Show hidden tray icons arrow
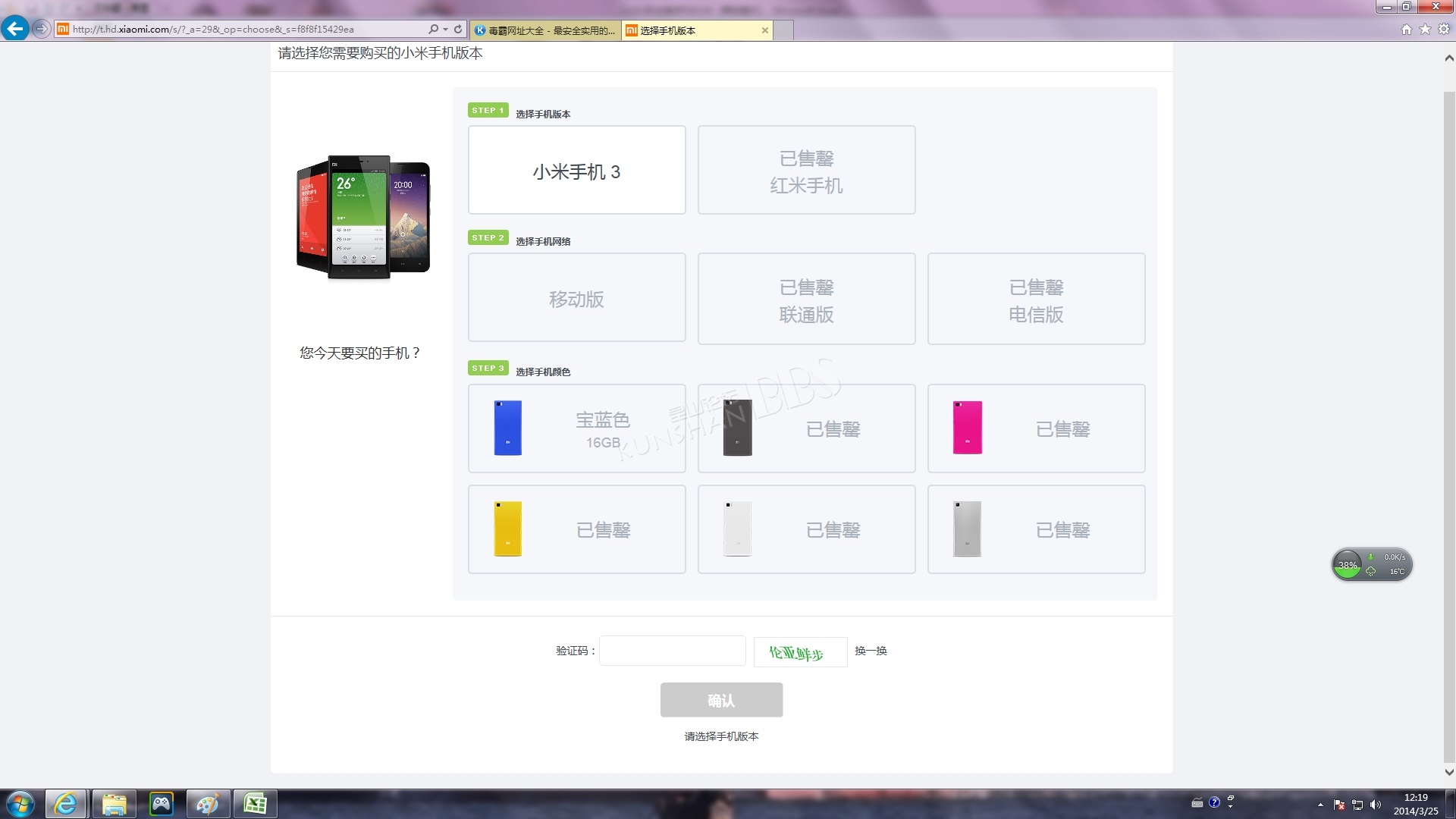The width and height of the screenshot is (1456, 819). 1320,805
